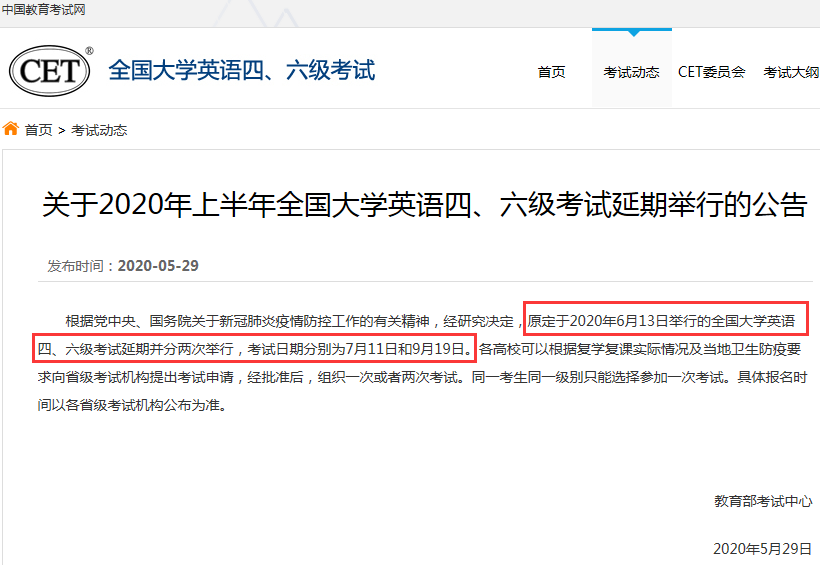The image size is (820, 565).
Task: Go to the 考试大纲 navigation item
Action: [791, 72]
